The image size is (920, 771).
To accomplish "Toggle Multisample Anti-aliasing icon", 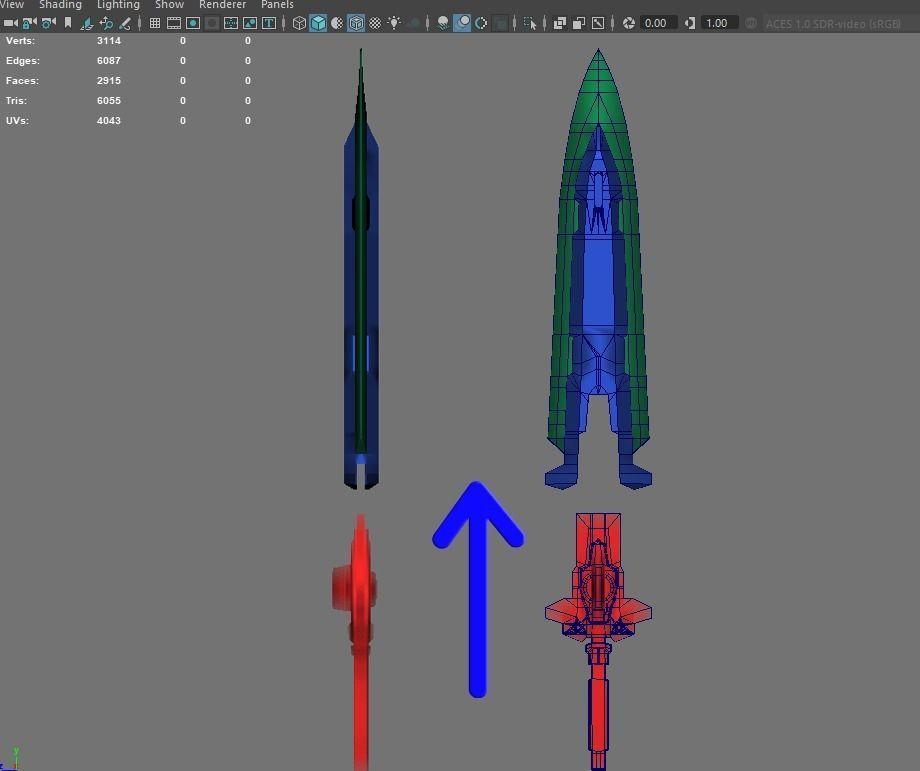I will pos(481,23).
